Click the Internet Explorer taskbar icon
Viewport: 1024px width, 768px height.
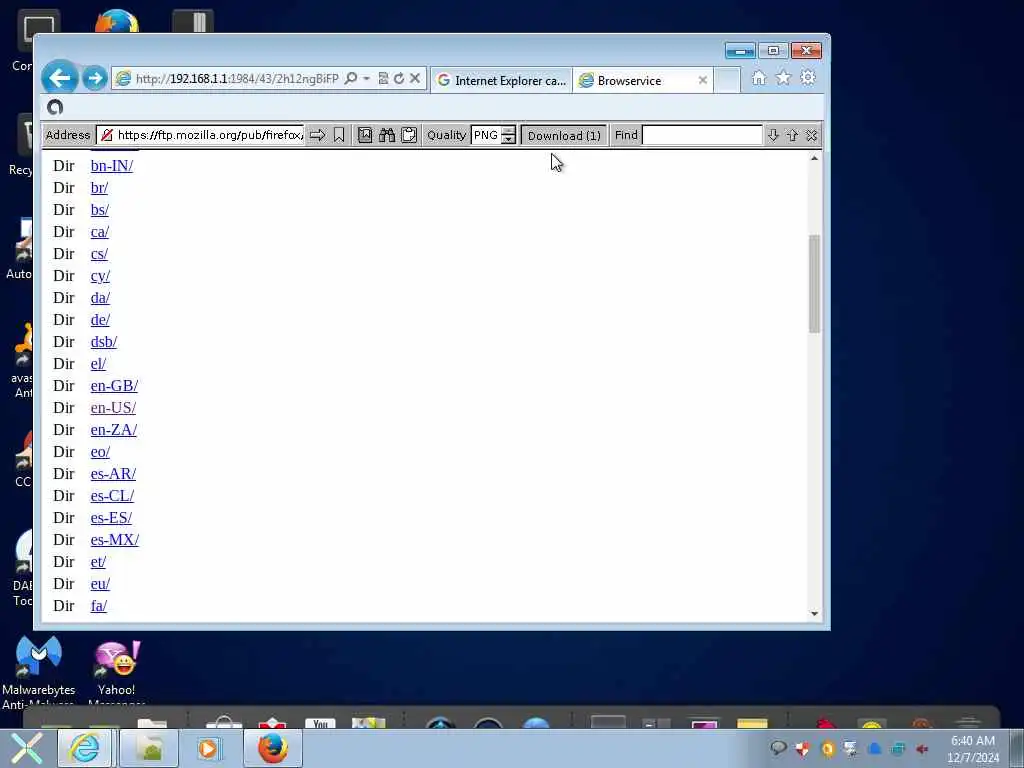pyautogui.click(x=85, y=748)
